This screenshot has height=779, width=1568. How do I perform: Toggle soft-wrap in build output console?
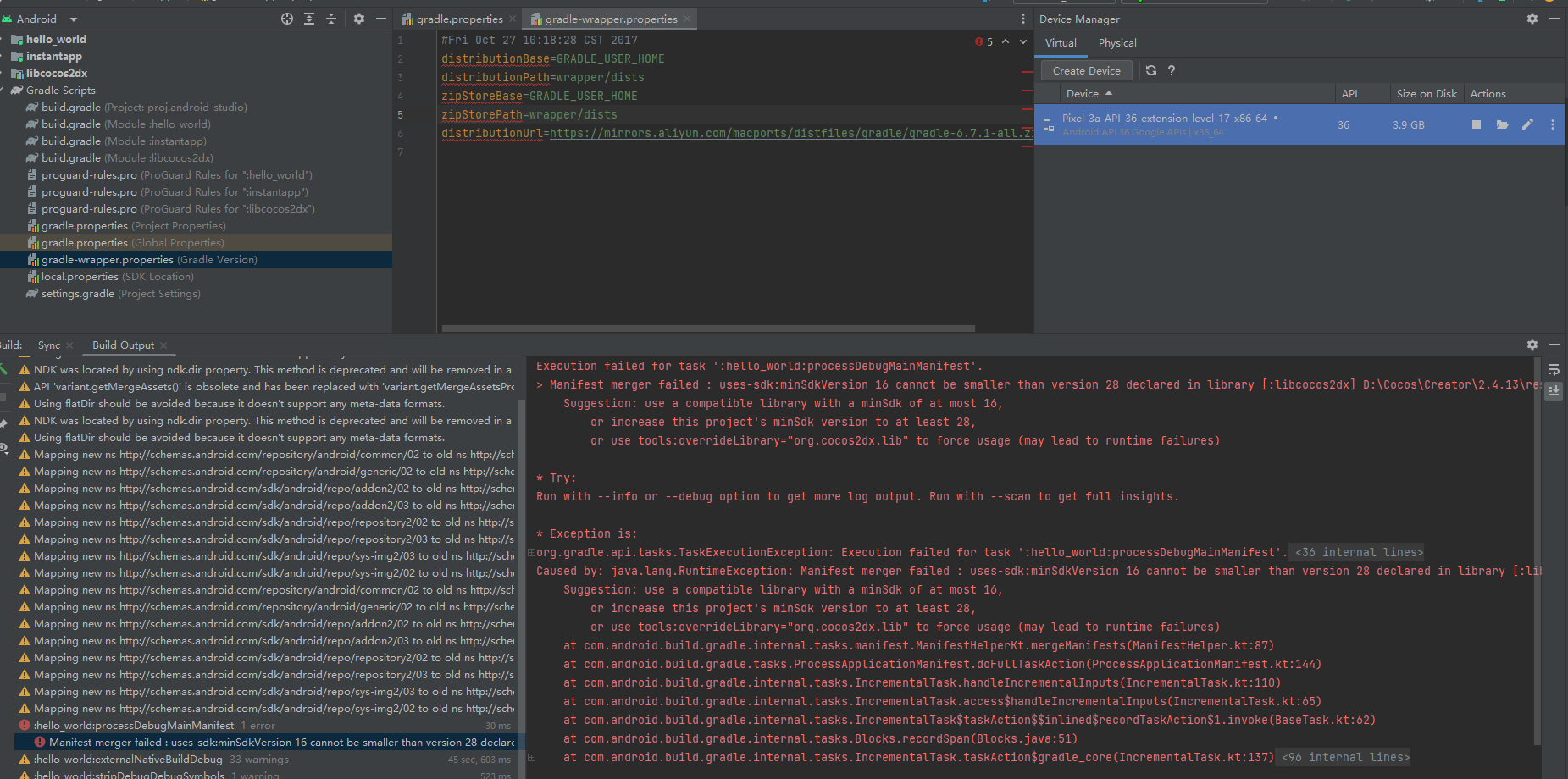pos(1554,370)
